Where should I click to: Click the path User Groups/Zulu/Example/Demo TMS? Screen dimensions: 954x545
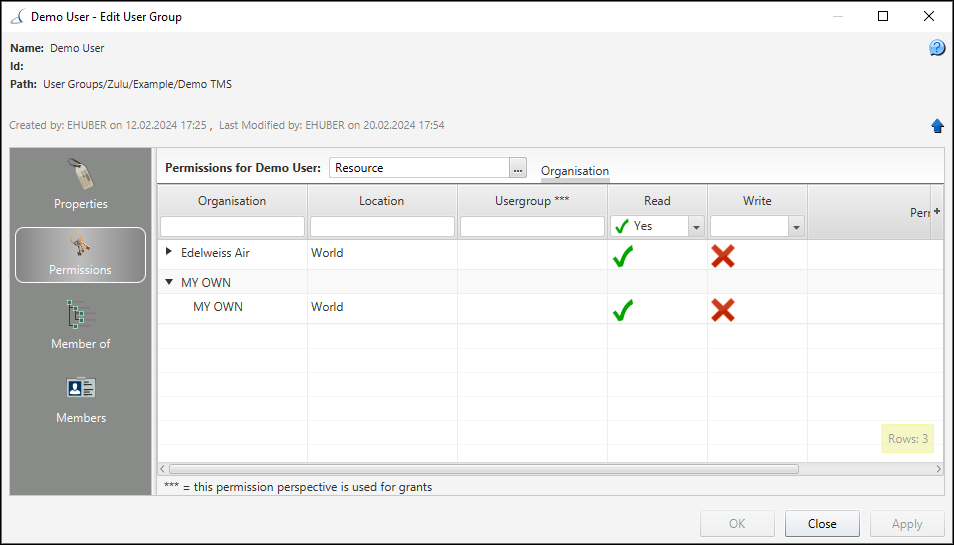[x=138, y=84]
